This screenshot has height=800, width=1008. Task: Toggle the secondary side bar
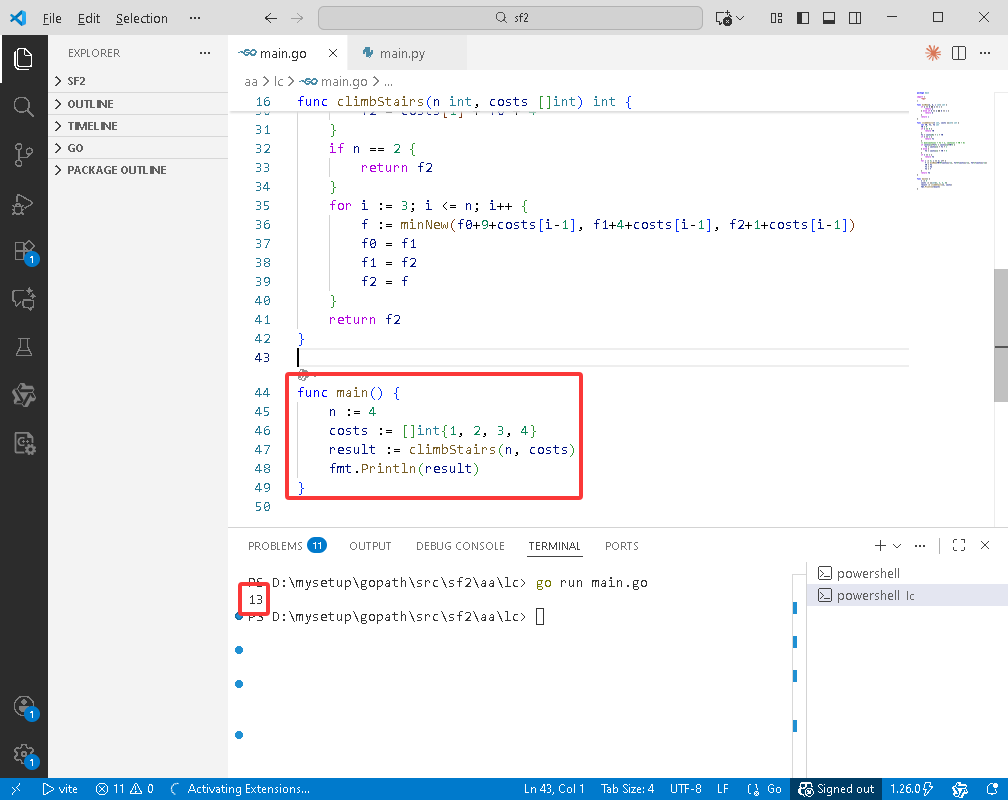[855, 18]
